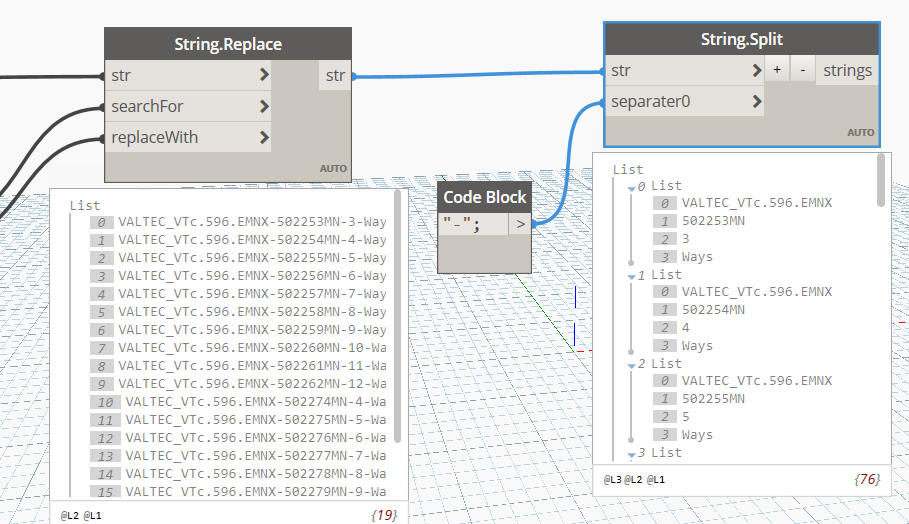
Task: Select item 12 with 502276MN-6
Action: 256,438
